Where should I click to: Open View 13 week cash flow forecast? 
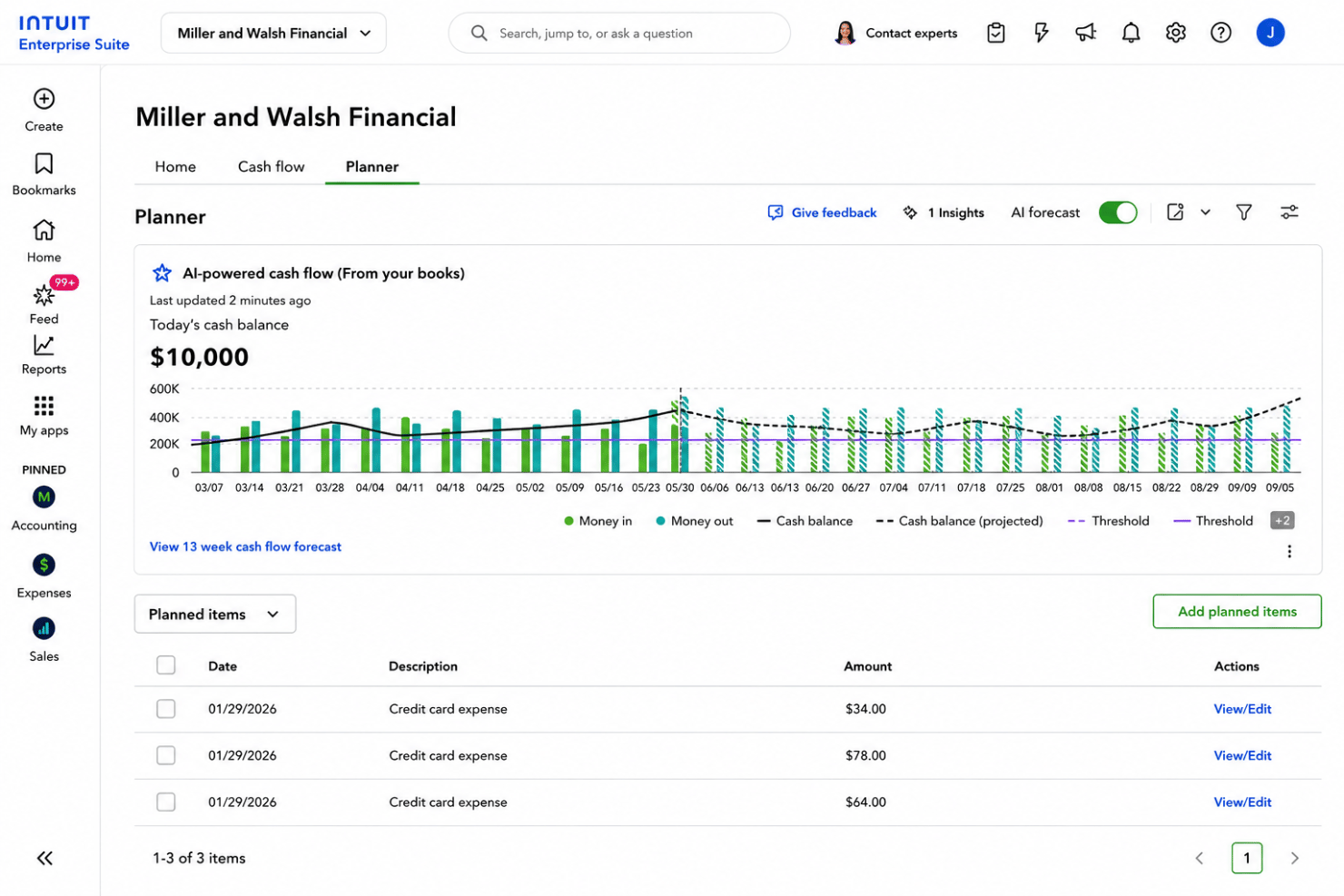tap(245, 546)
